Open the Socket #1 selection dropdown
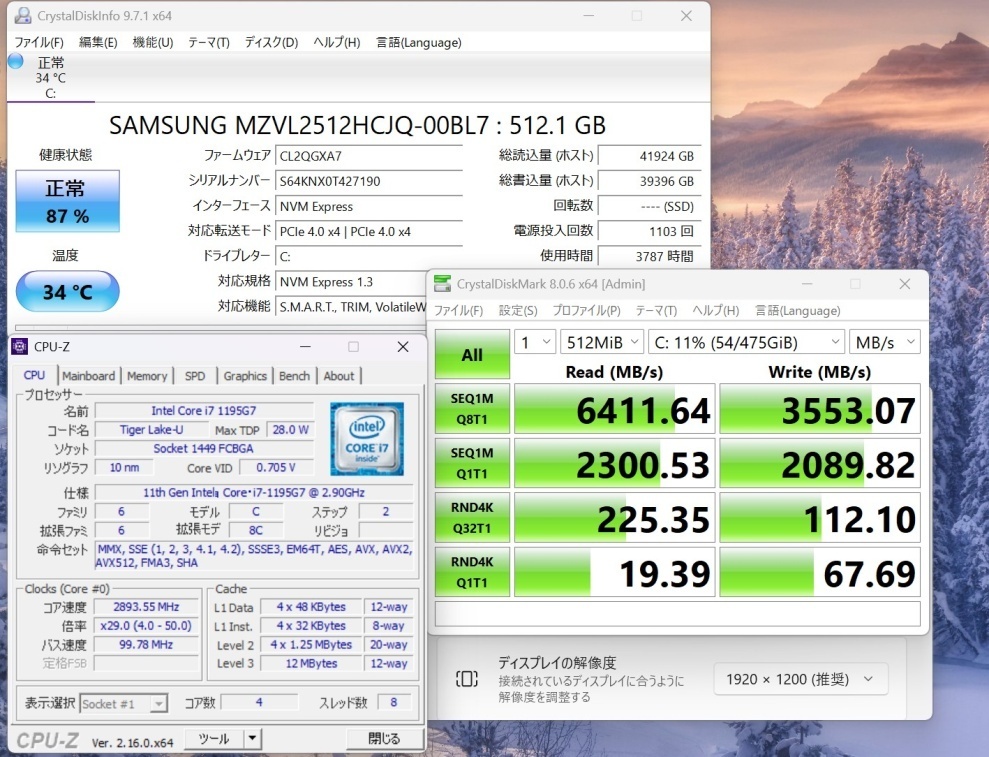The height and width of the screenshot is (757, 989). pos(124,703)
